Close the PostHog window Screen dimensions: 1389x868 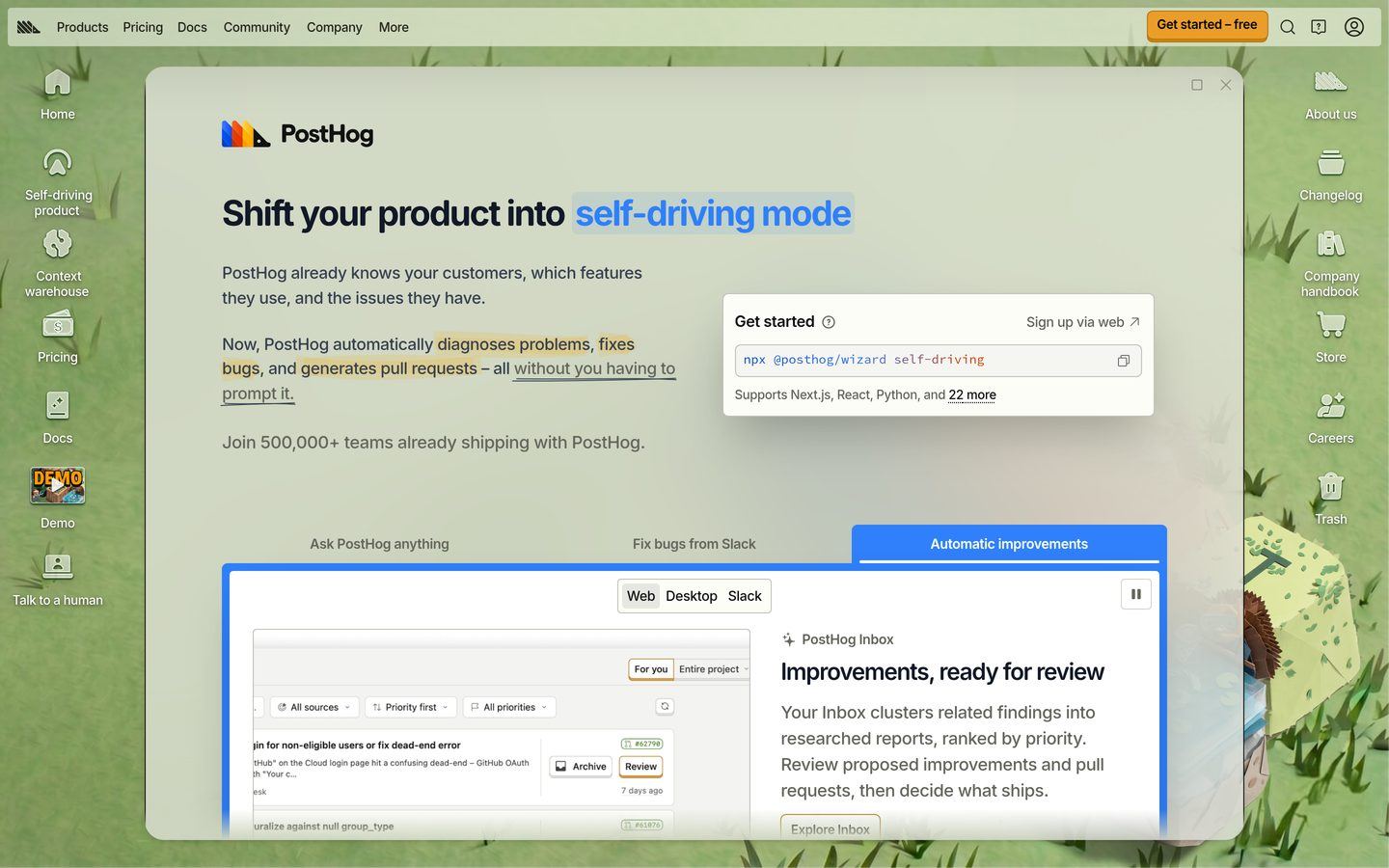click(x=1226, y=85)
